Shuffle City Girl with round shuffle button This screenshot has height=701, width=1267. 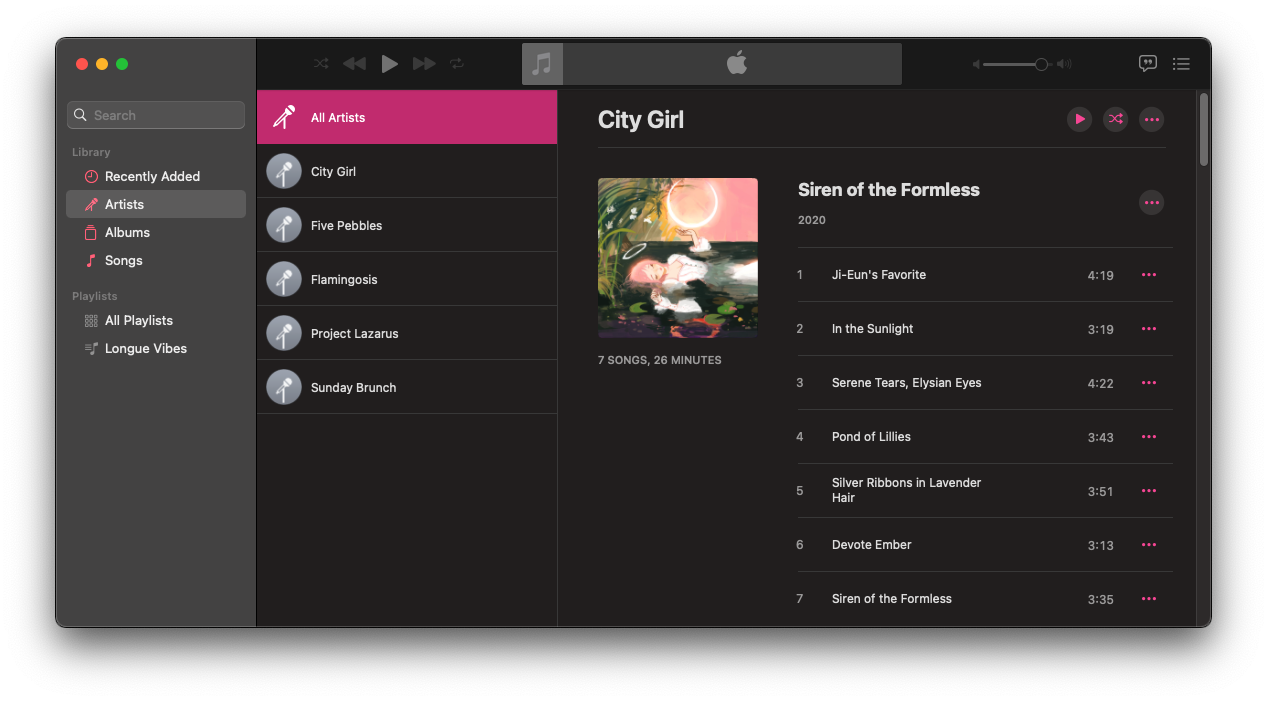click(1115, 119)
